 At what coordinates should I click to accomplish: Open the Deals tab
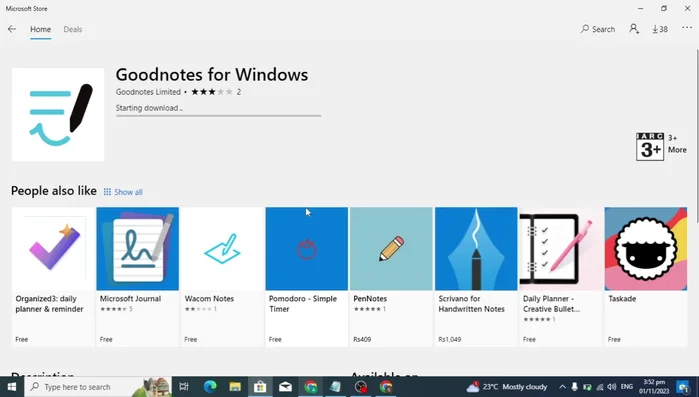(x=73, y=29)
